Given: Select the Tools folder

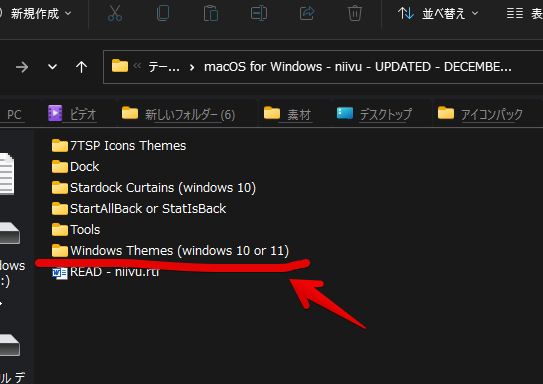Looking at the screenshot, I should pyautogui.click(x=76, y=230).
